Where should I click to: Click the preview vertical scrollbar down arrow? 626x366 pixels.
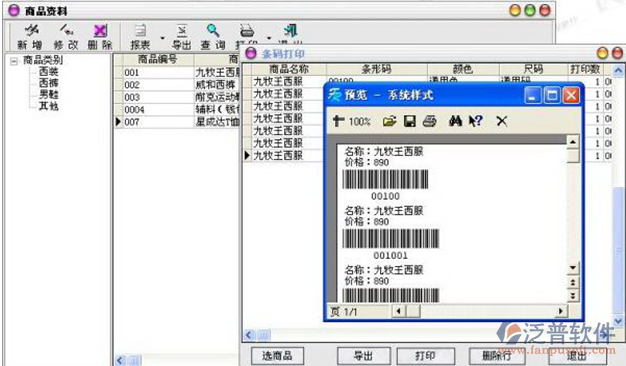click(573, 268)
